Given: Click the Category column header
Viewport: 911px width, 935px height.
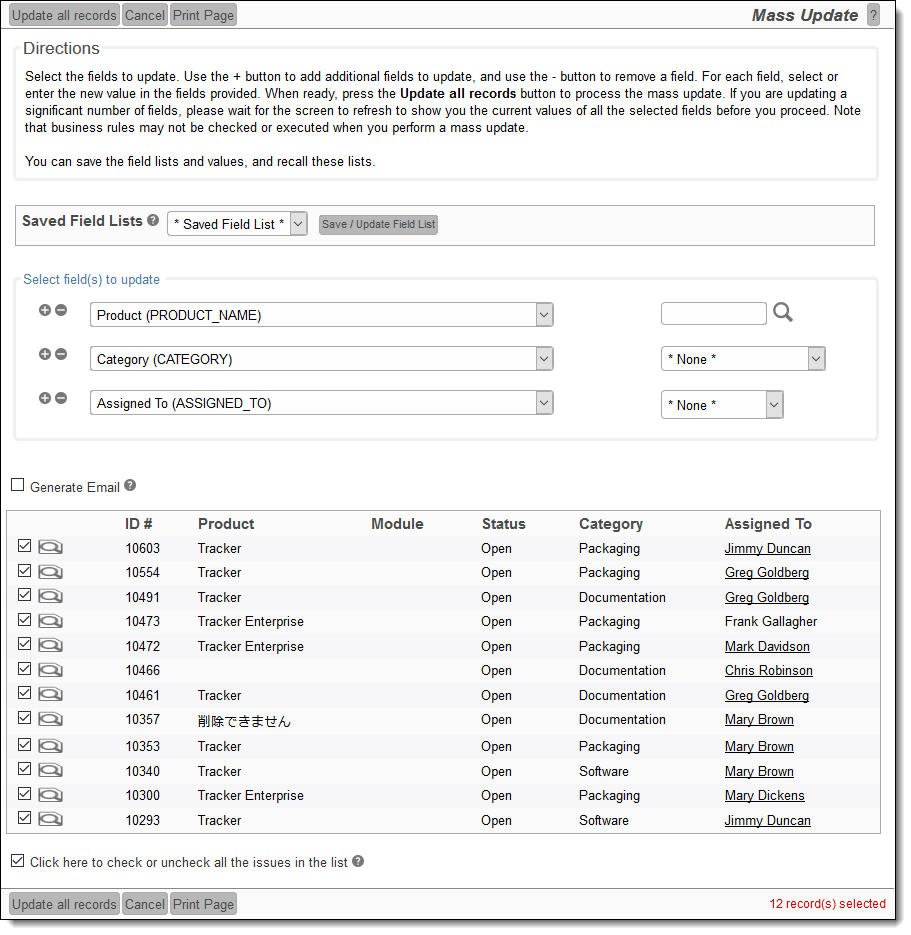Looking at the screenshot, I should click(x=611, y=524).
